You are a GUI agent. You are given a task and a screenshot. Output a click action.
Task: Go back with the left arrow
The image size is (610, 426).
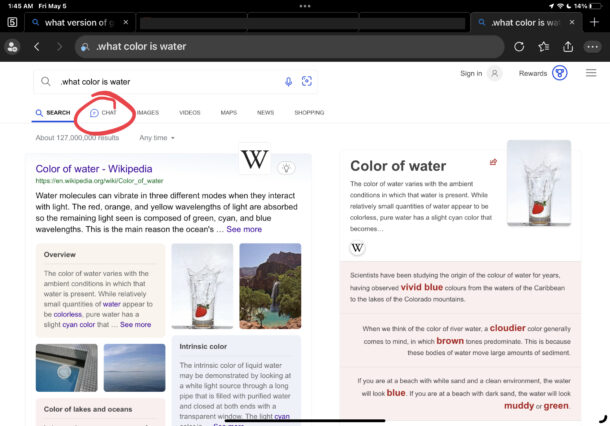pyautogui.click(x=37, y=46)
